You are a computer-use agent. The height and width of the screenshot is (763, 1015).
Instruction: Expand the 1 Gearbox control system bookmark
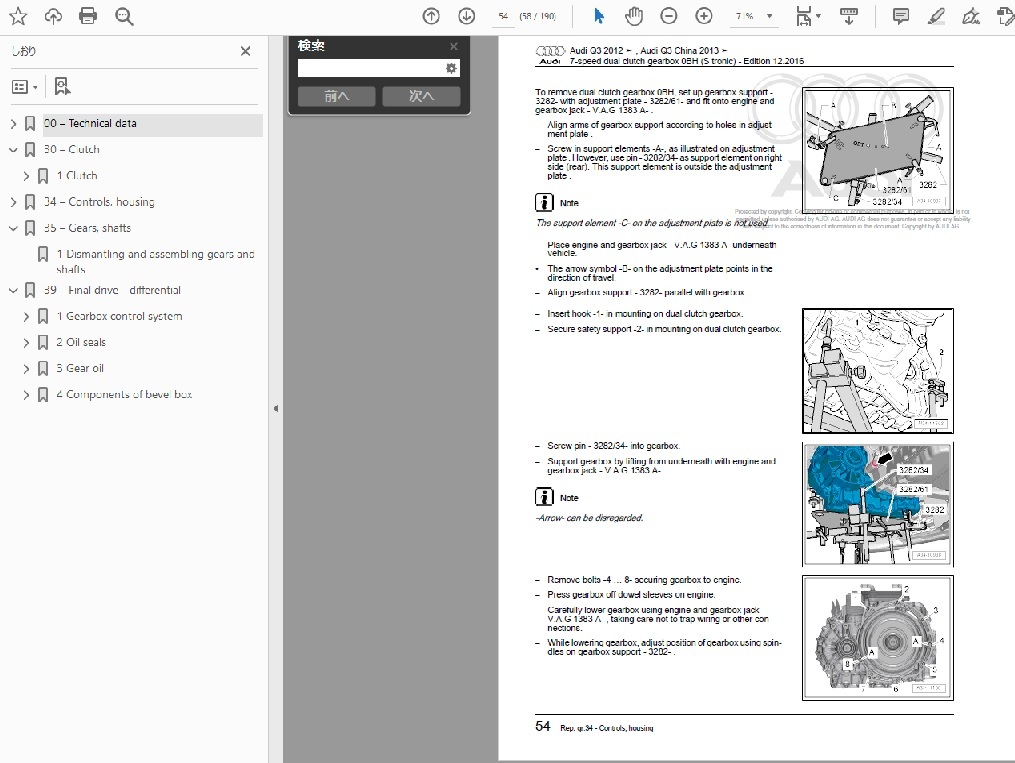click(x=27, y=316)
